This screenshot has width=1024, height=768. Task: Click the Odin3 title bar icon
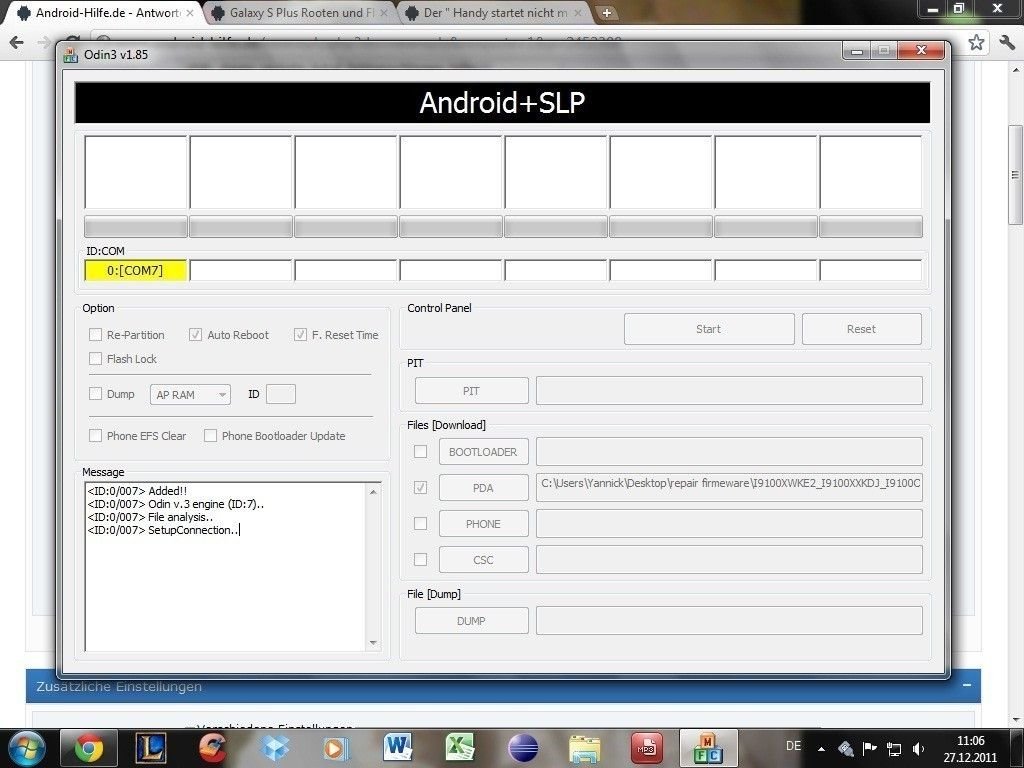pyautogui.click(x=71, y=55)
